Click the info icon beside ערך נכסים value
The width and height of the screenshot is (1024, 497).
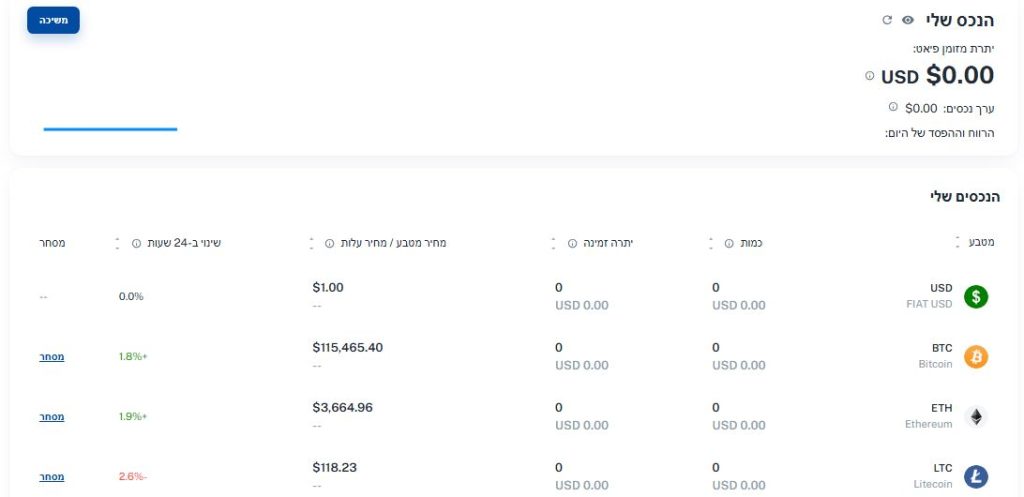click(893, 106)
